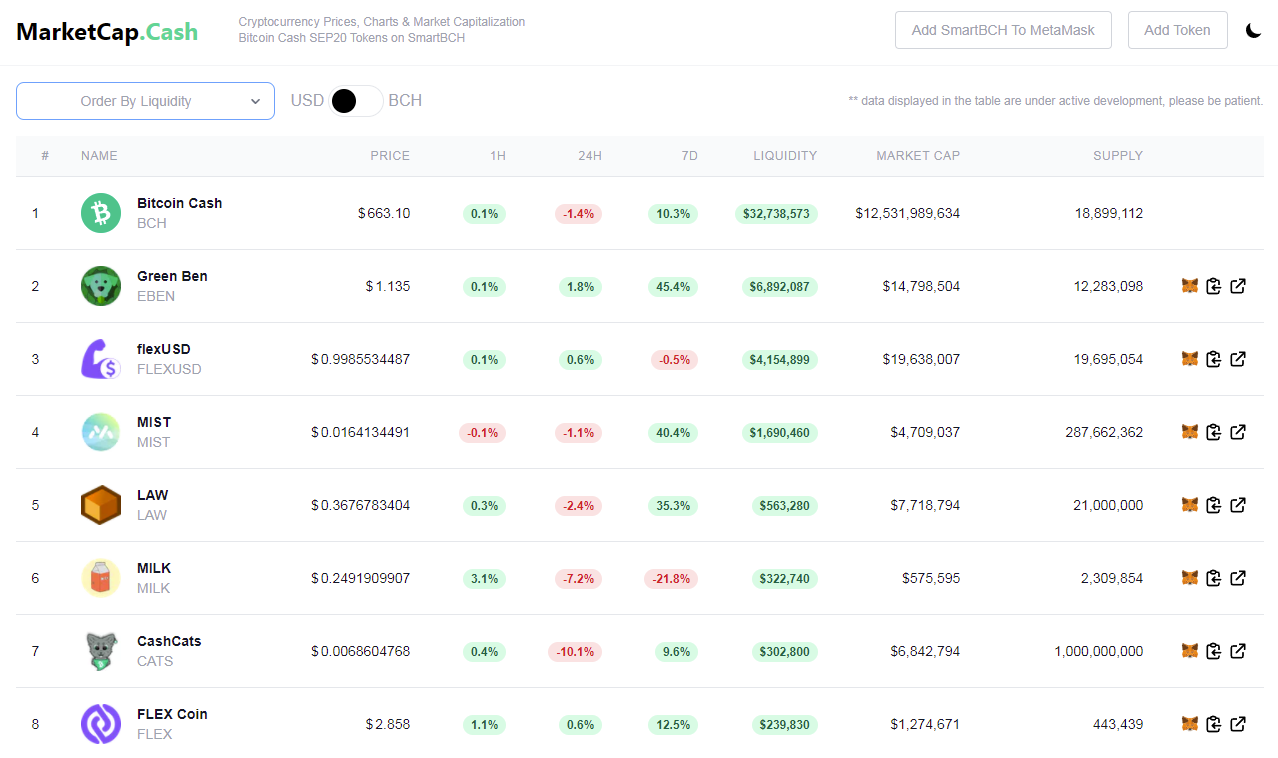Add LAW token to MetaMask via fox icon
The image size is (1278, 758).
pos(1190,505)
